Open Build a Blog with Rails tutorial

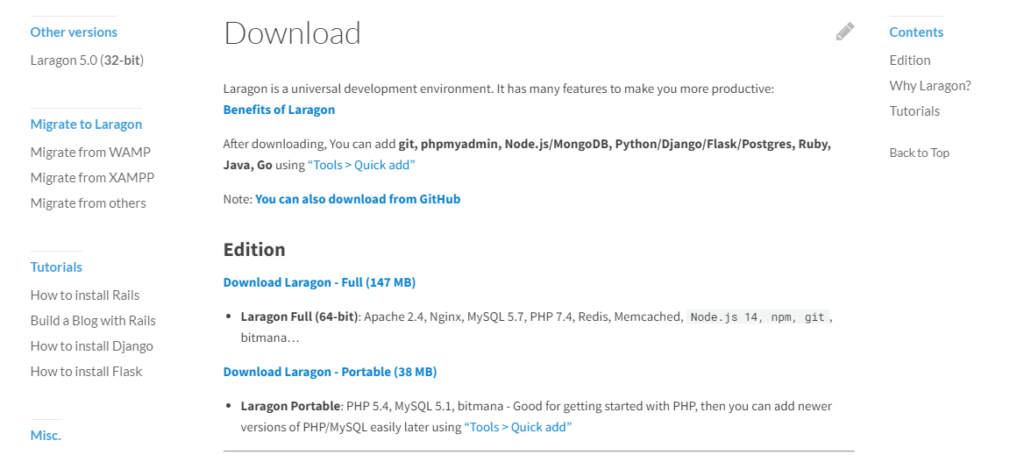point(93,321)
